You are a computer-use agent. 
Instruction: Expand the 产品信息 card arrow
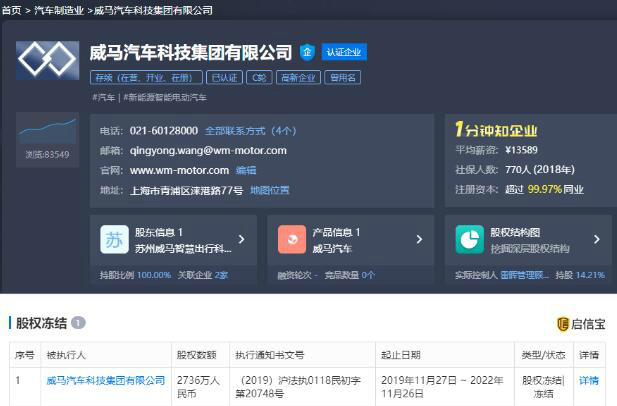[419, 239]
